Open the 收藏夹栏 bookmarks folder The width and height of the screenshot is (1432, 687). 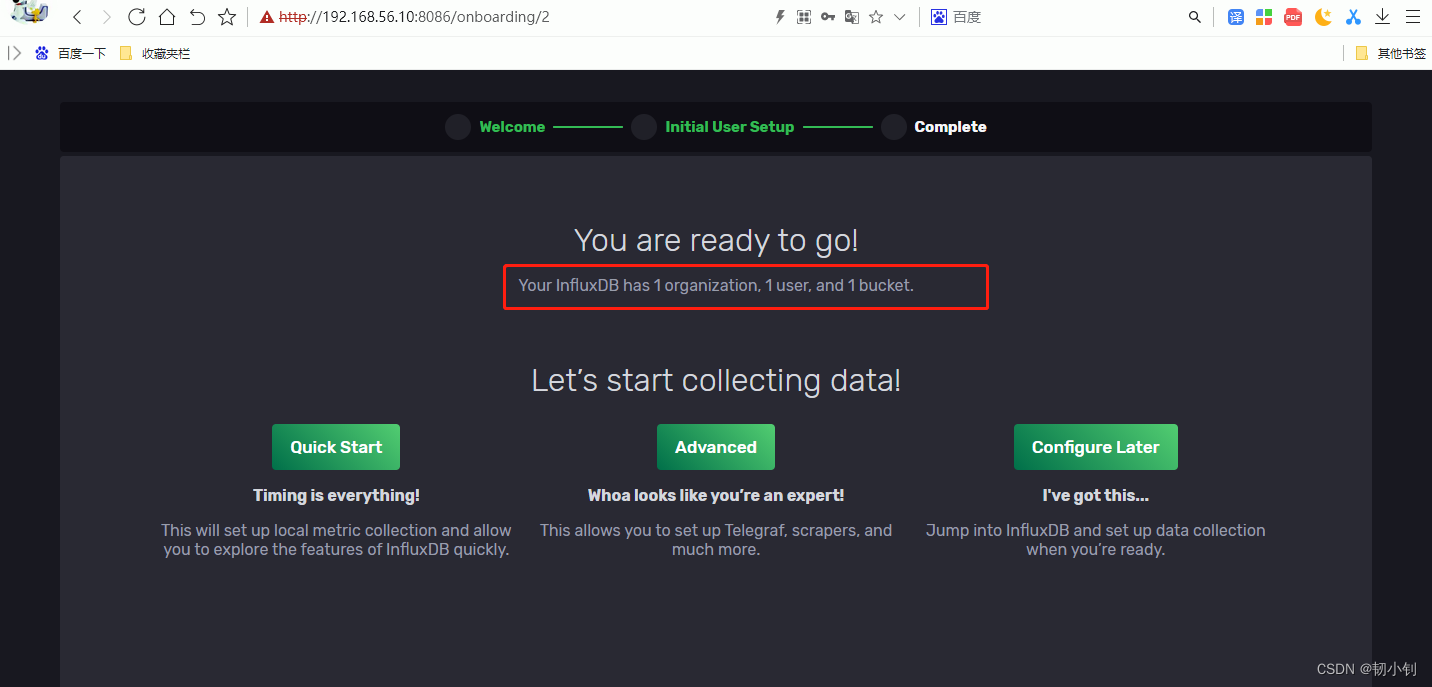click(155, 54)
